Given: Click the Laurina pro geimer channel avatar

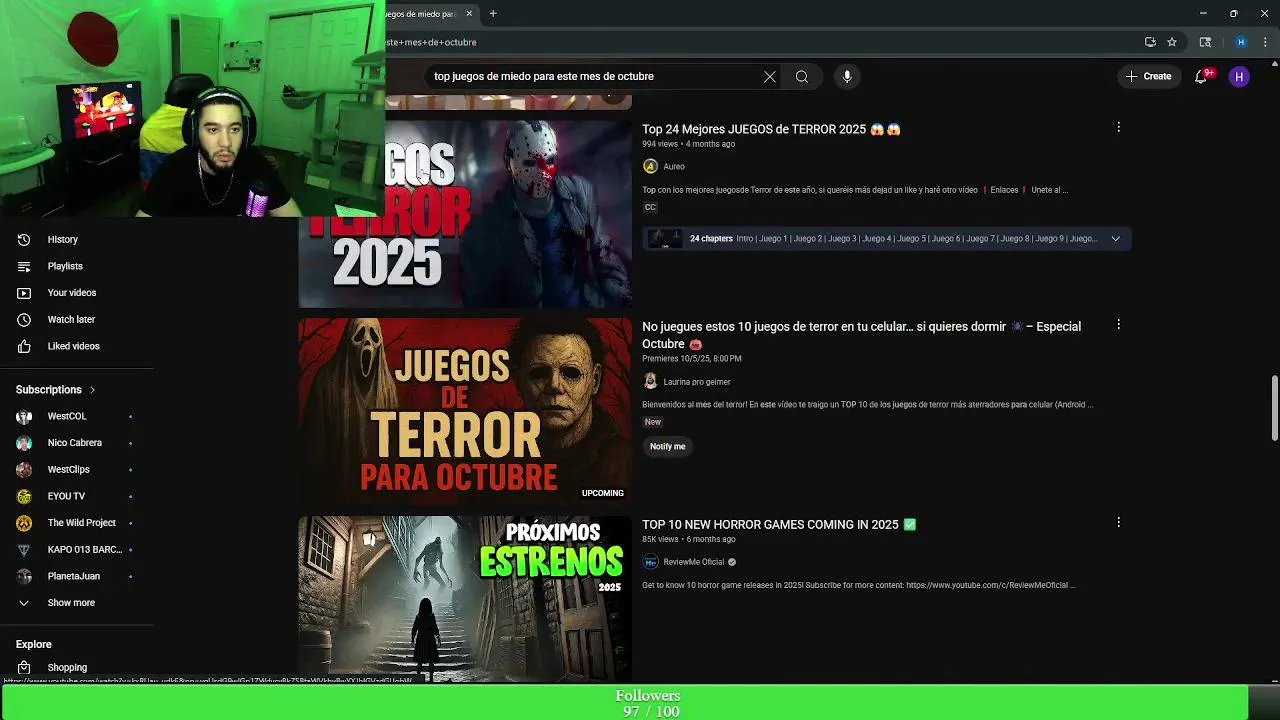Looking at the screenshot, I should coord(650,381).
